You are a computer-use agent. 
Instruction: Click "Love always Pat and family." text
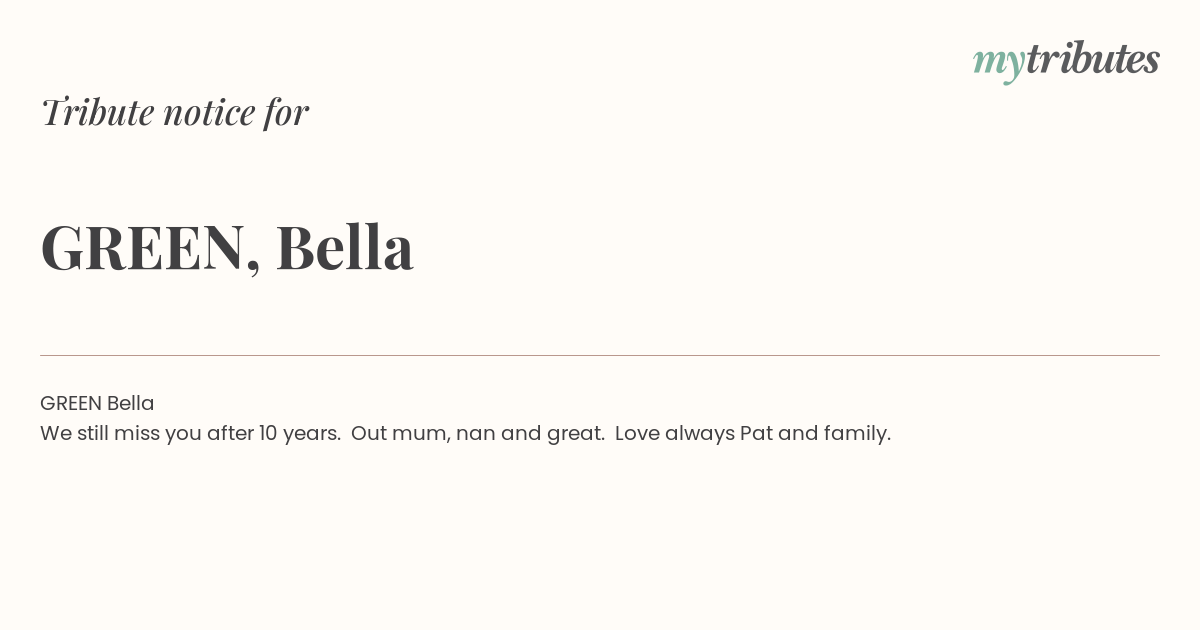[753, 433]
